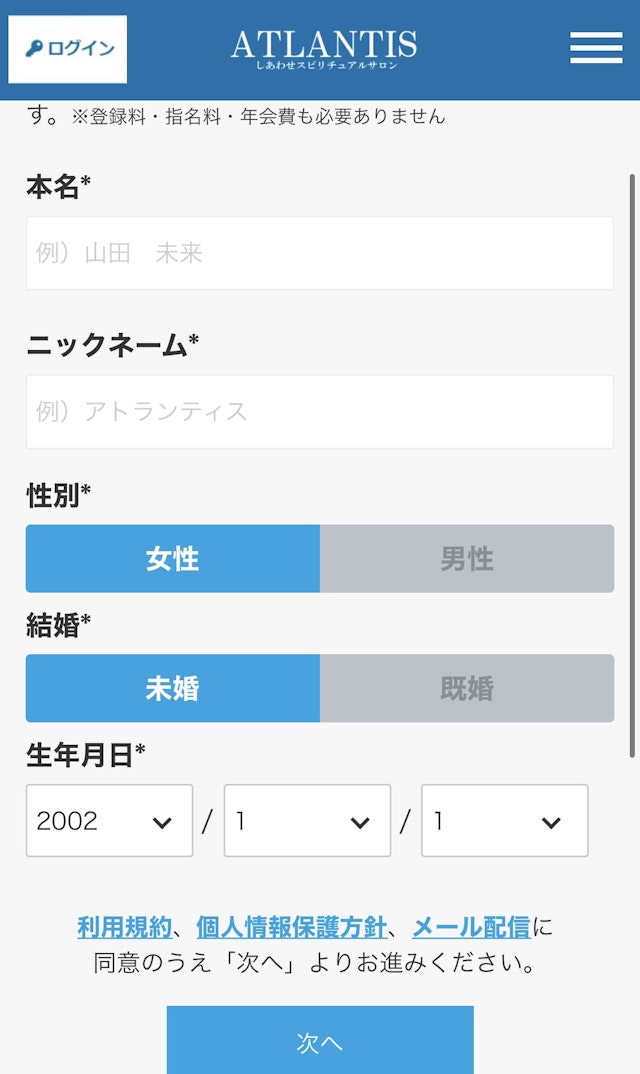Screen dimensions: 640x1074
Task: Click the chevron arrow of the day selector
Action: pyautogui.click(x=551, y=822)
